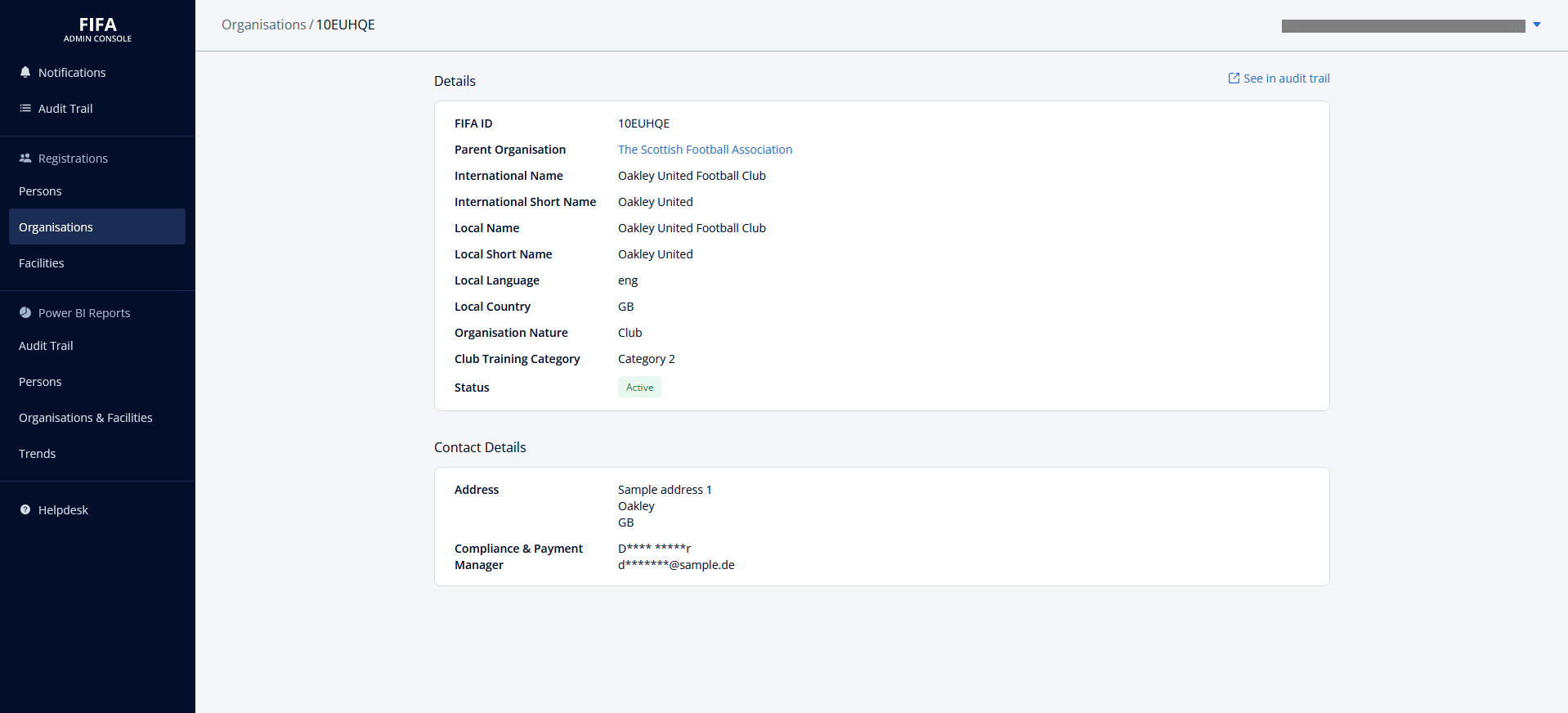Click the Power BI Reports chart icon
Image resolution: width=1568 pixels, height=713 pixels.
[x=25, y=312]
